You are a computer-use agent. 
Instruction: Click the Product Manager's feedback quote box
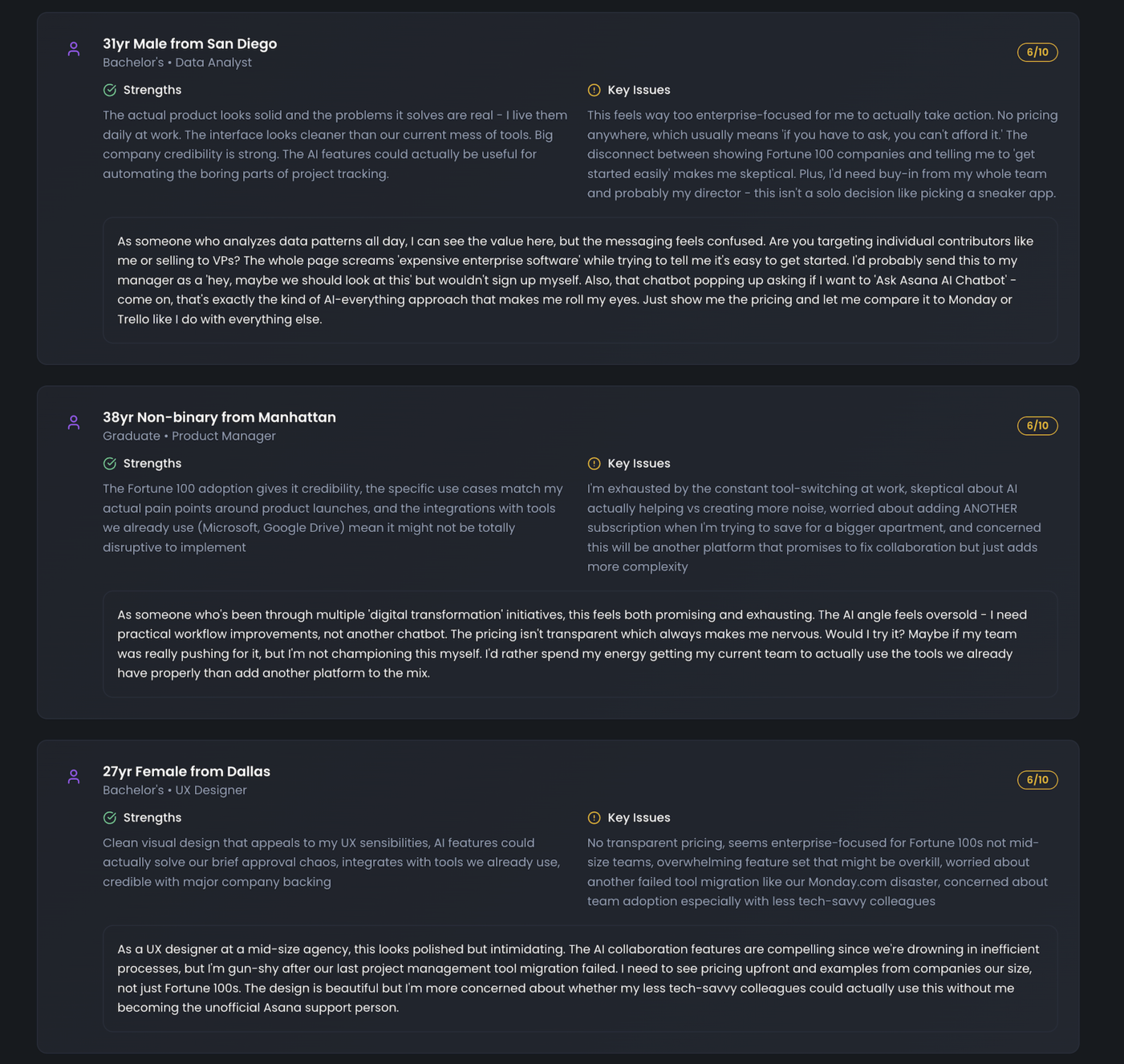(579, 644)
